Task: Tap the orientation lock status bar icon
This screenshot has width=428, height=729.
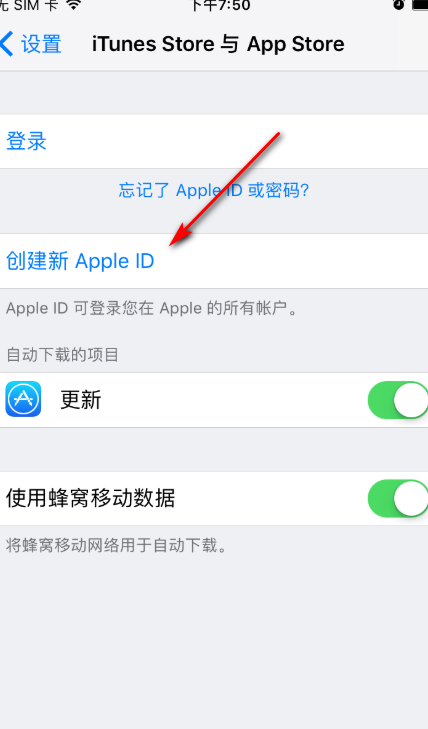Action: [x=399, y=5]
